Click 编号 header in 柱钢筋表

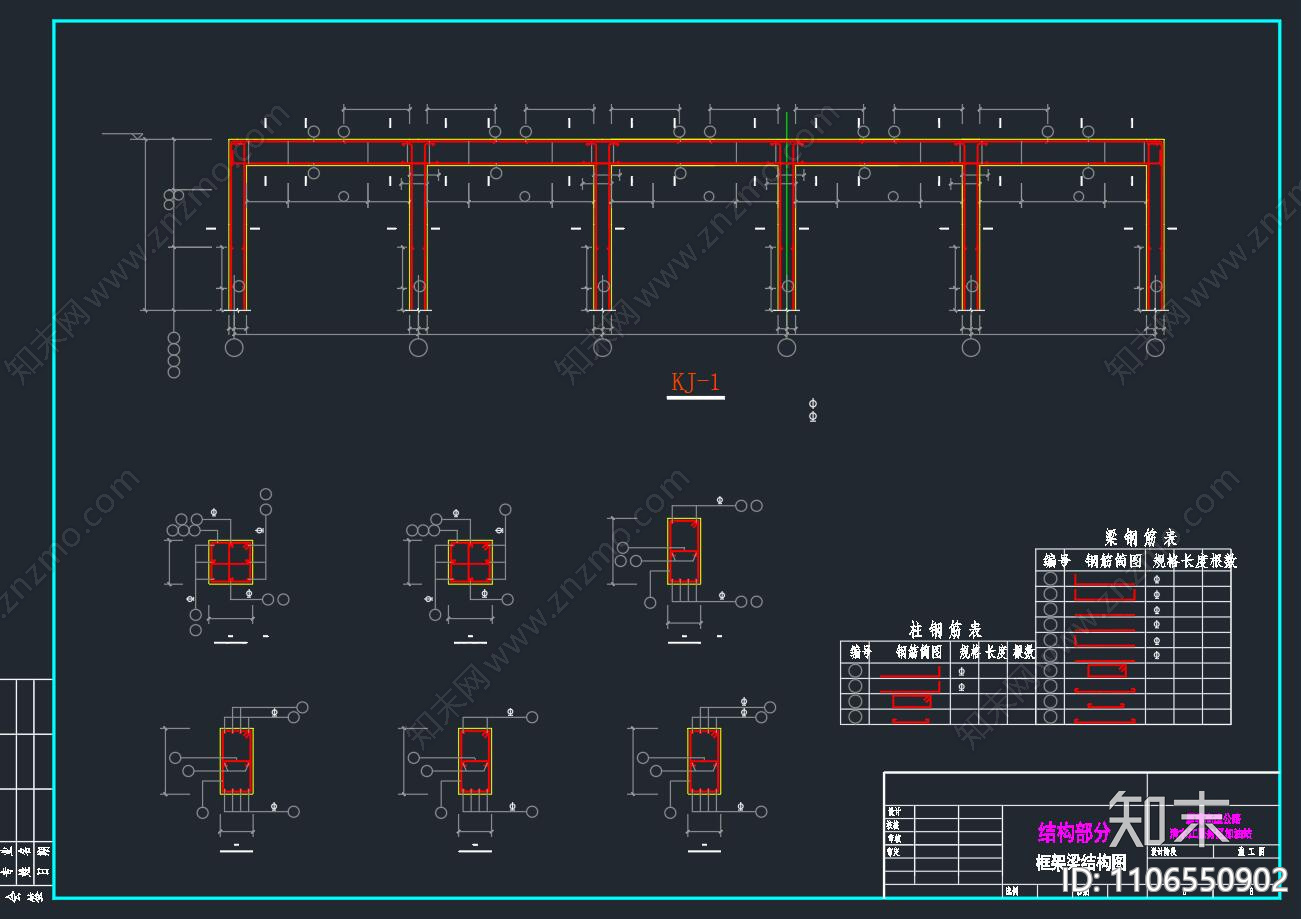(861, 652)
